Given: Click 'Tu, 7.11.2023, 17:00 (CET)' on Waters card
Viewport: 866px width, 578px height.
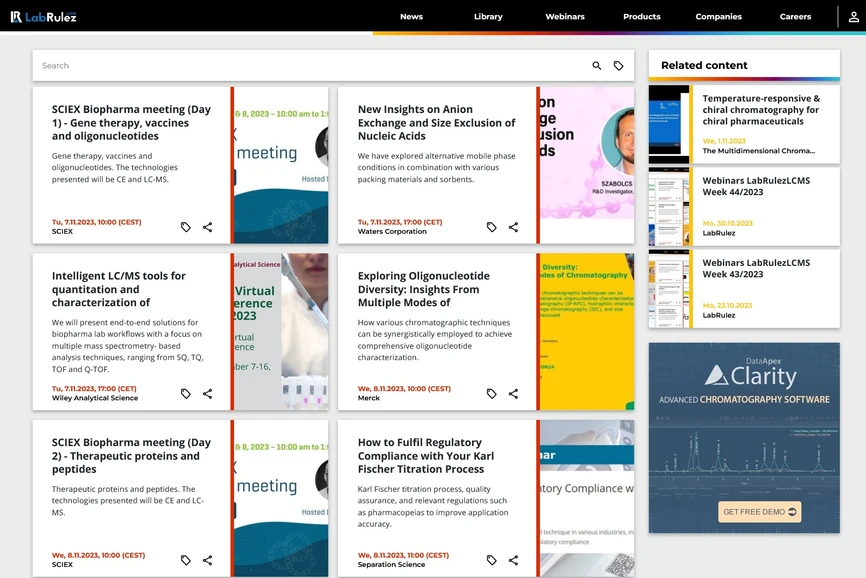Looking at the screenshot, I should [x=400, y=222].
